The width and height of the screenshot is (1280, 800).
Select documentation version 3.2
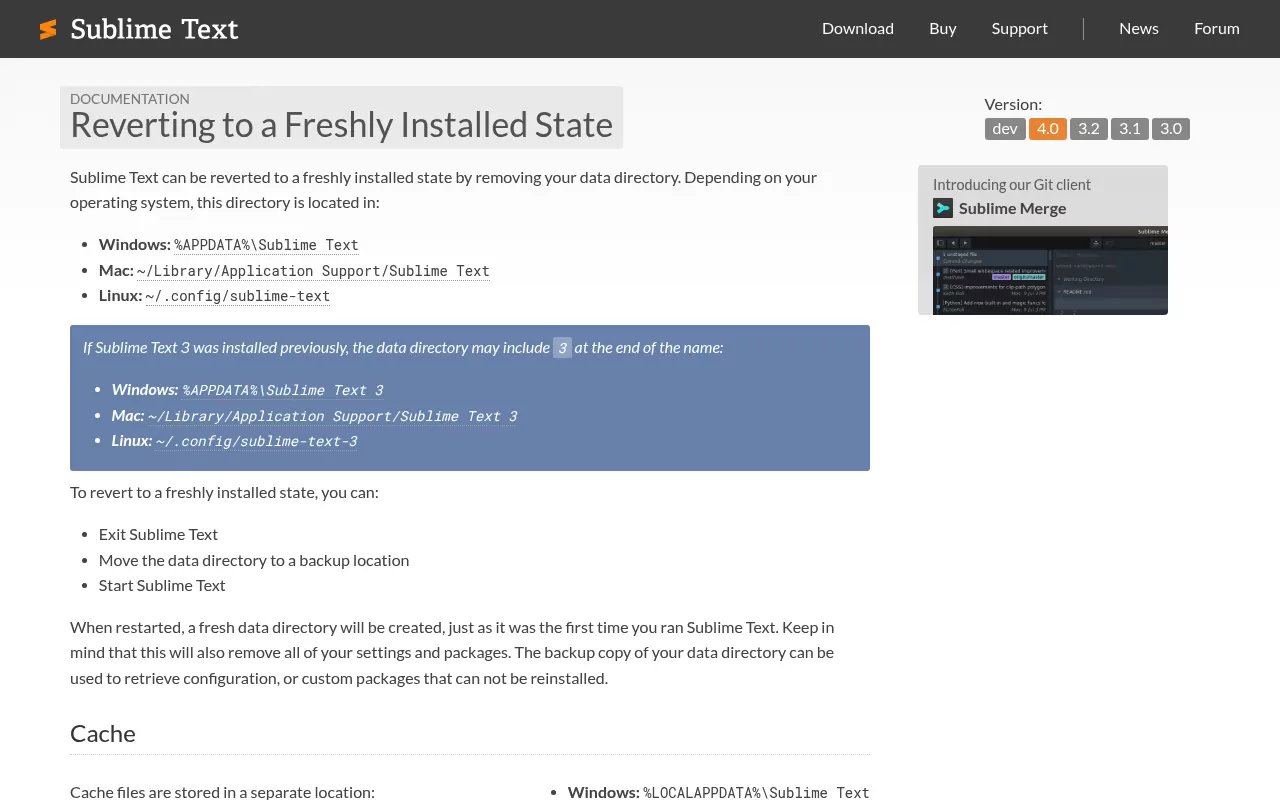pyautogui.click(x=1089, y=129)
